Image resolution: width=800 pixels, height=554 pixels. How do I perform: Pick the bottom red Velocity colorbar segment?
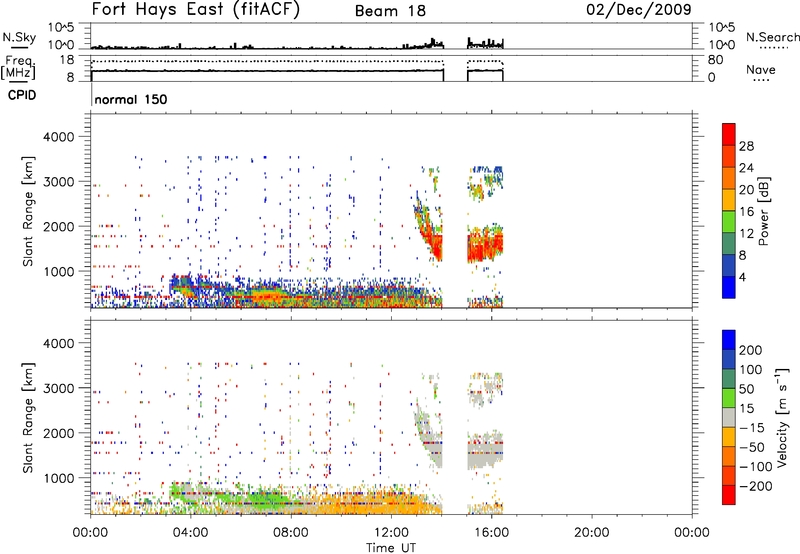(x=729, y=495)
